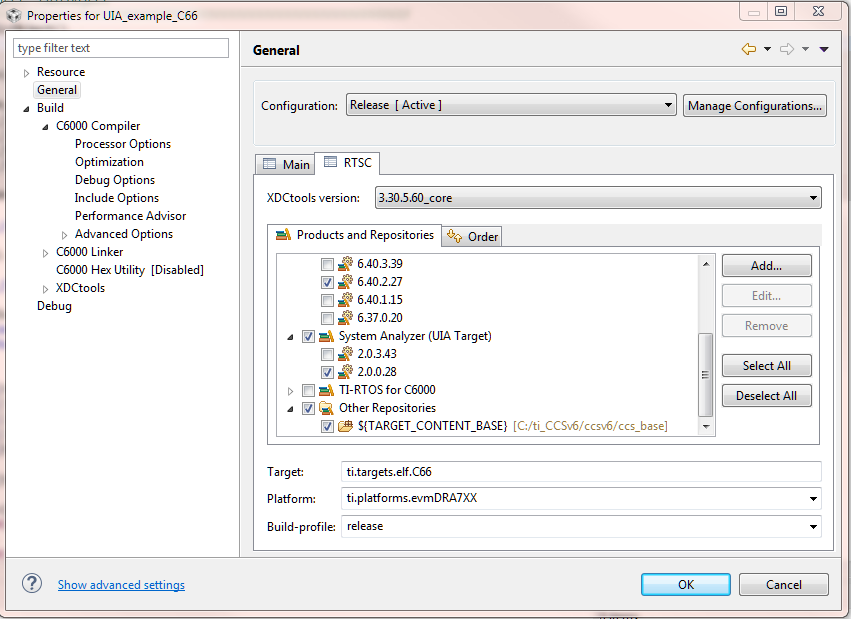Uncheck the System Analyzer (UIA Target) checkbox

(308, 336)
